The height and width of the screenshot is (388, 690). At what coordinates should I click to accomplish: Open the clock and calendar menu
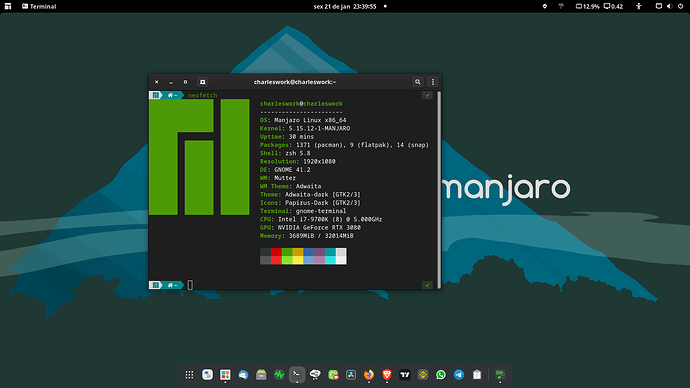[x=345, y=6]
